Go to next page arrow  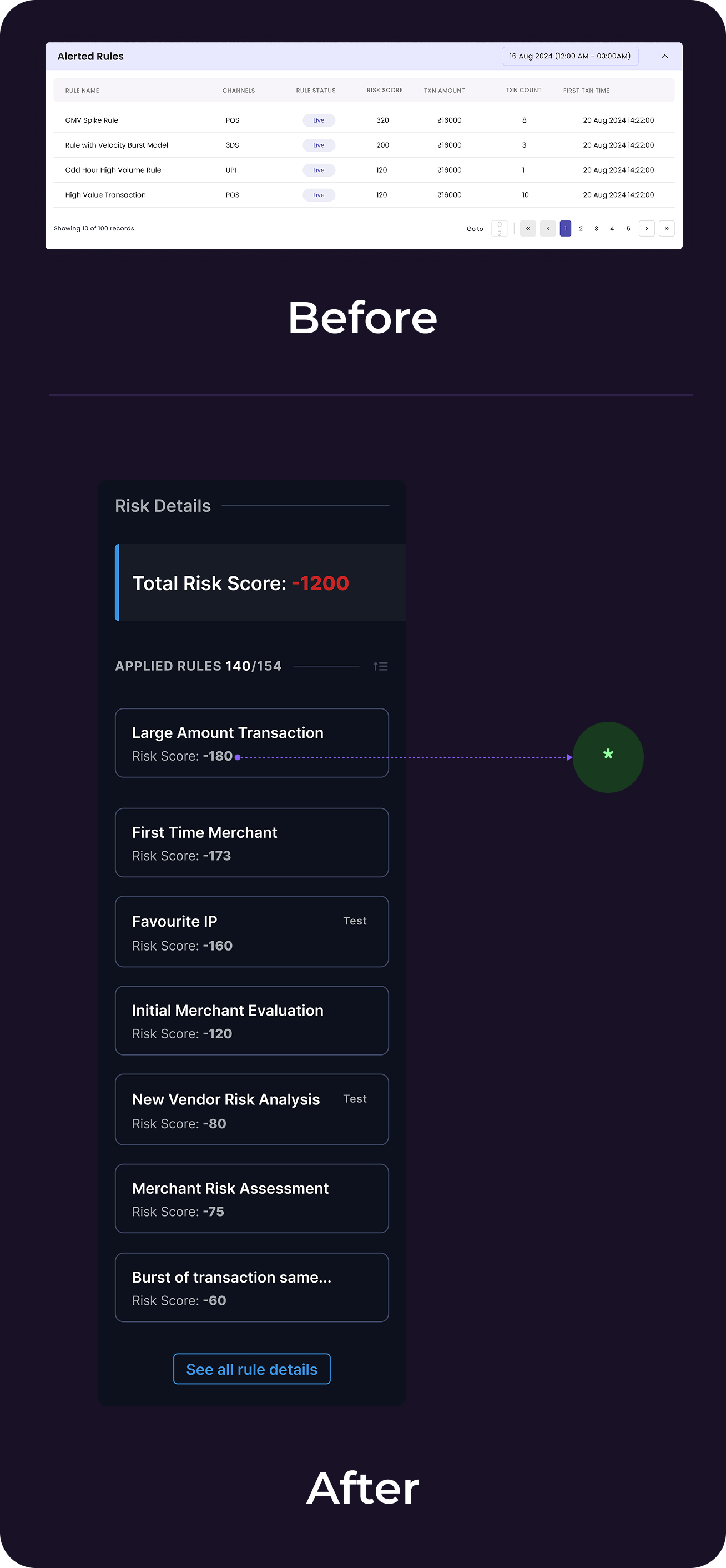(x=646, y=228)
